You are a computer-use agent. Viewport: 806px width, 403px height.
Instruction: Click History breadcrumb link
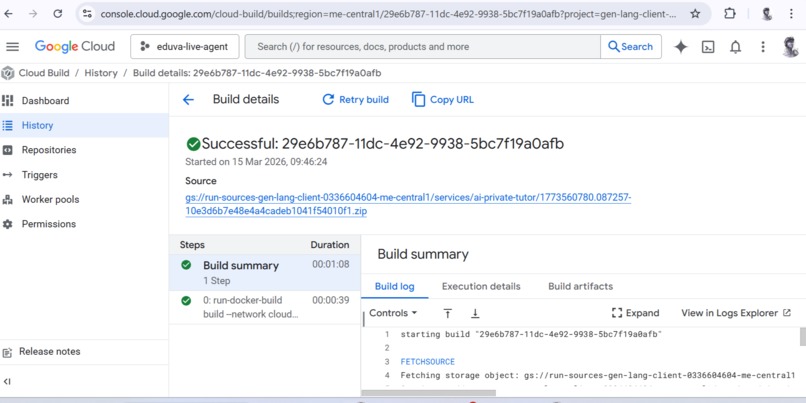[101, 73]
